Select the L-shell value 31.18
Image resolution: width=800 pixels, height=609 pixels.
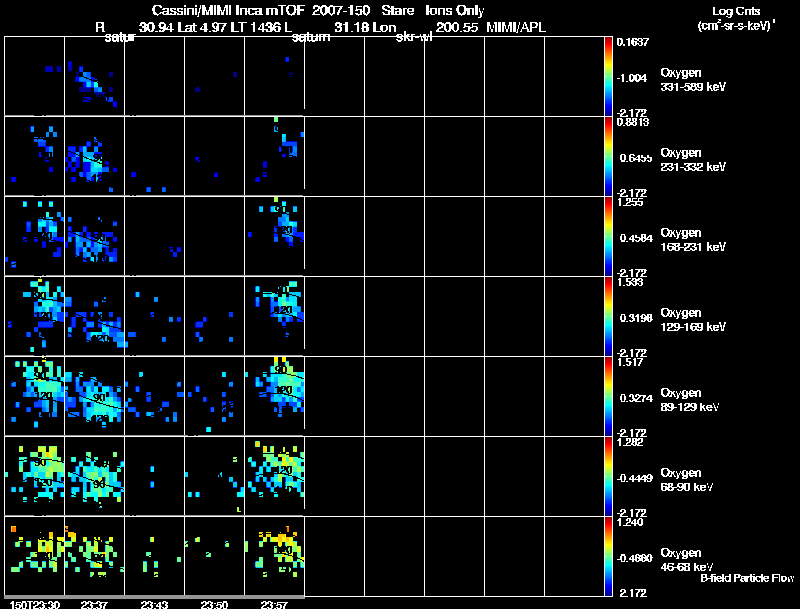[x=352, y=28]
